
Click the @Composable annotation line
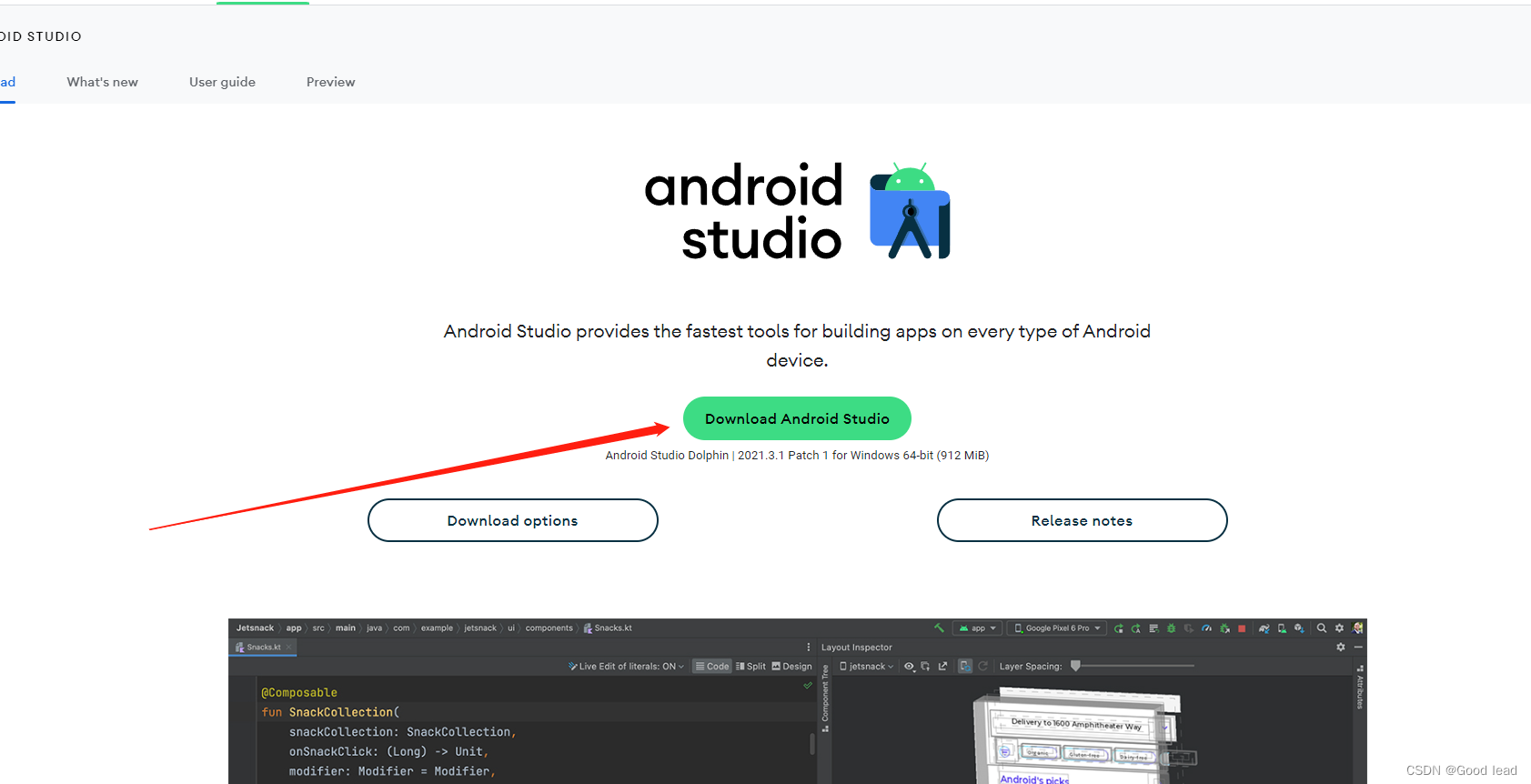pyautogui.click(x=299, y=693)
